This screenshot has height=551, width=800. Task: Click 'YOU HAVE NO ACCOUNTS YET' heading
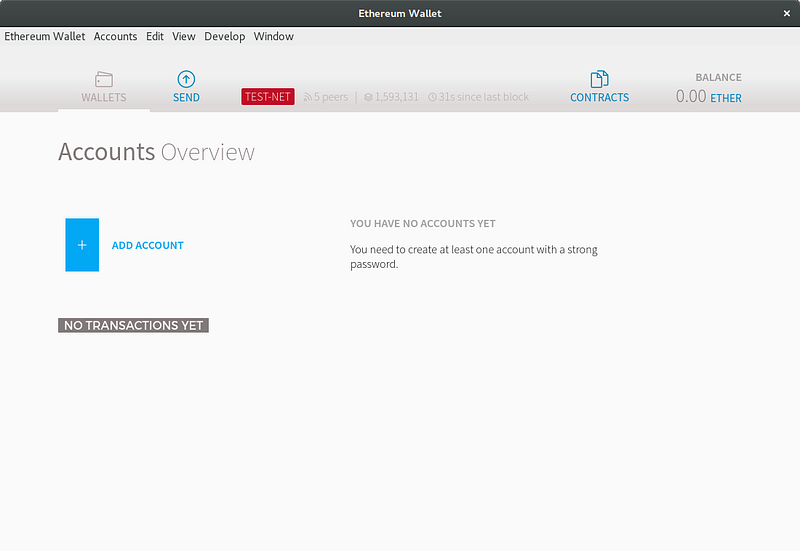(x=423, y=223)
